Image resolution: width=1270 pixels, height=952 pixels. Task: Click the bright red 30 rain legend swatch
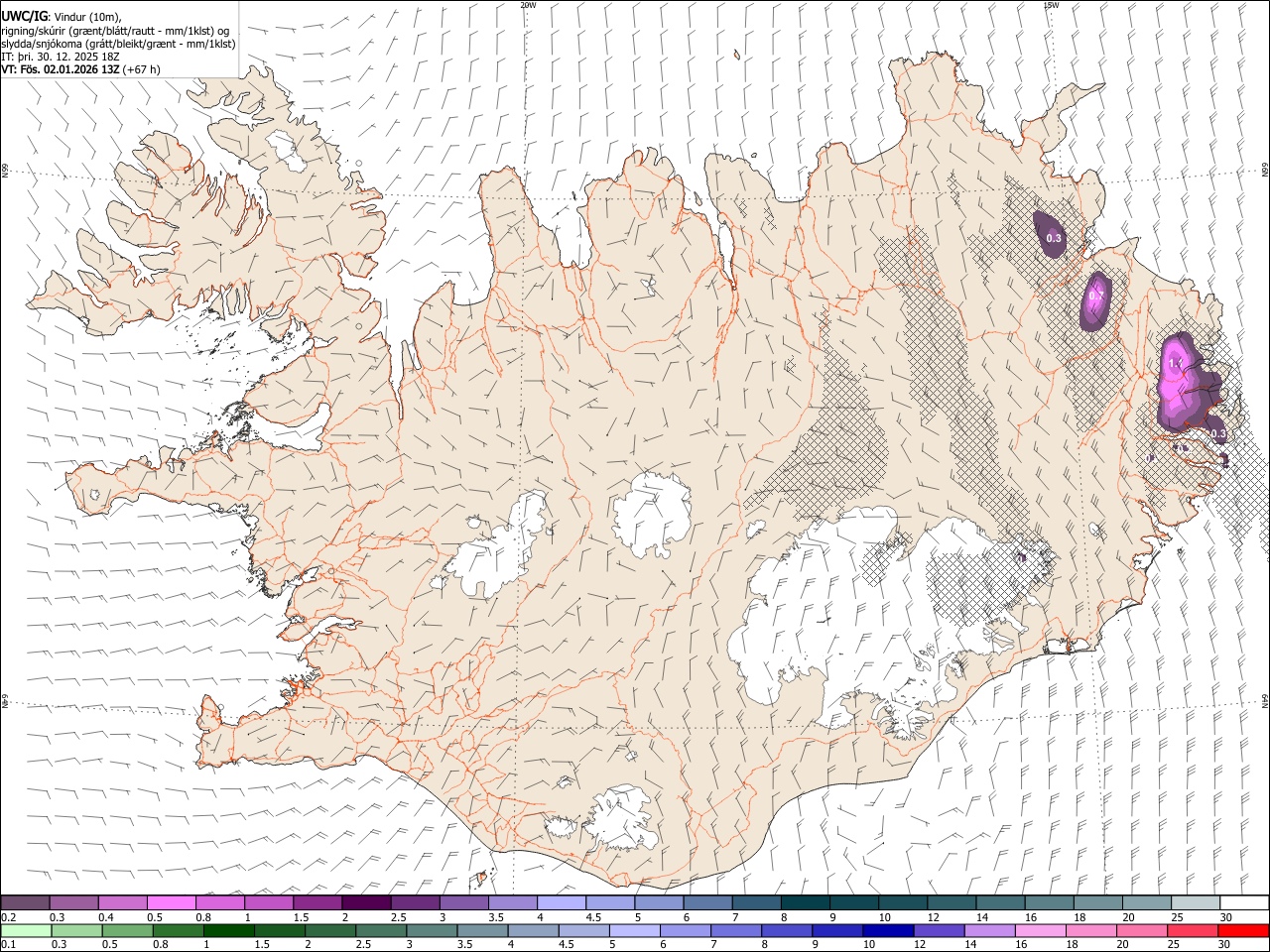coord(1242,930)
